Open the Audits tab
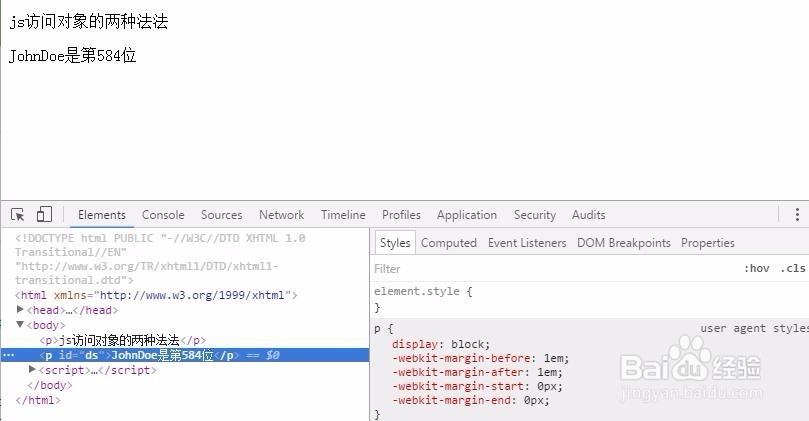809x421 pixels. (x=588, y=215)
